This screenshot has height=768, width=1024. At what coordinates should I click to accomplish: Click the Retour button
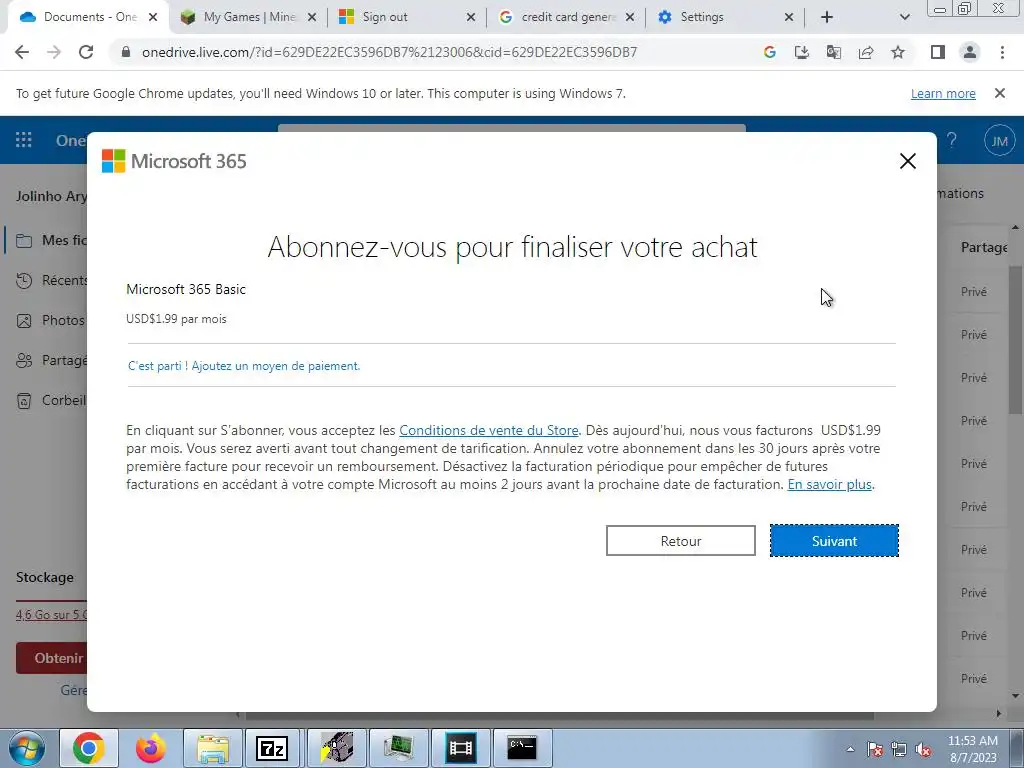tap(680, 541)
